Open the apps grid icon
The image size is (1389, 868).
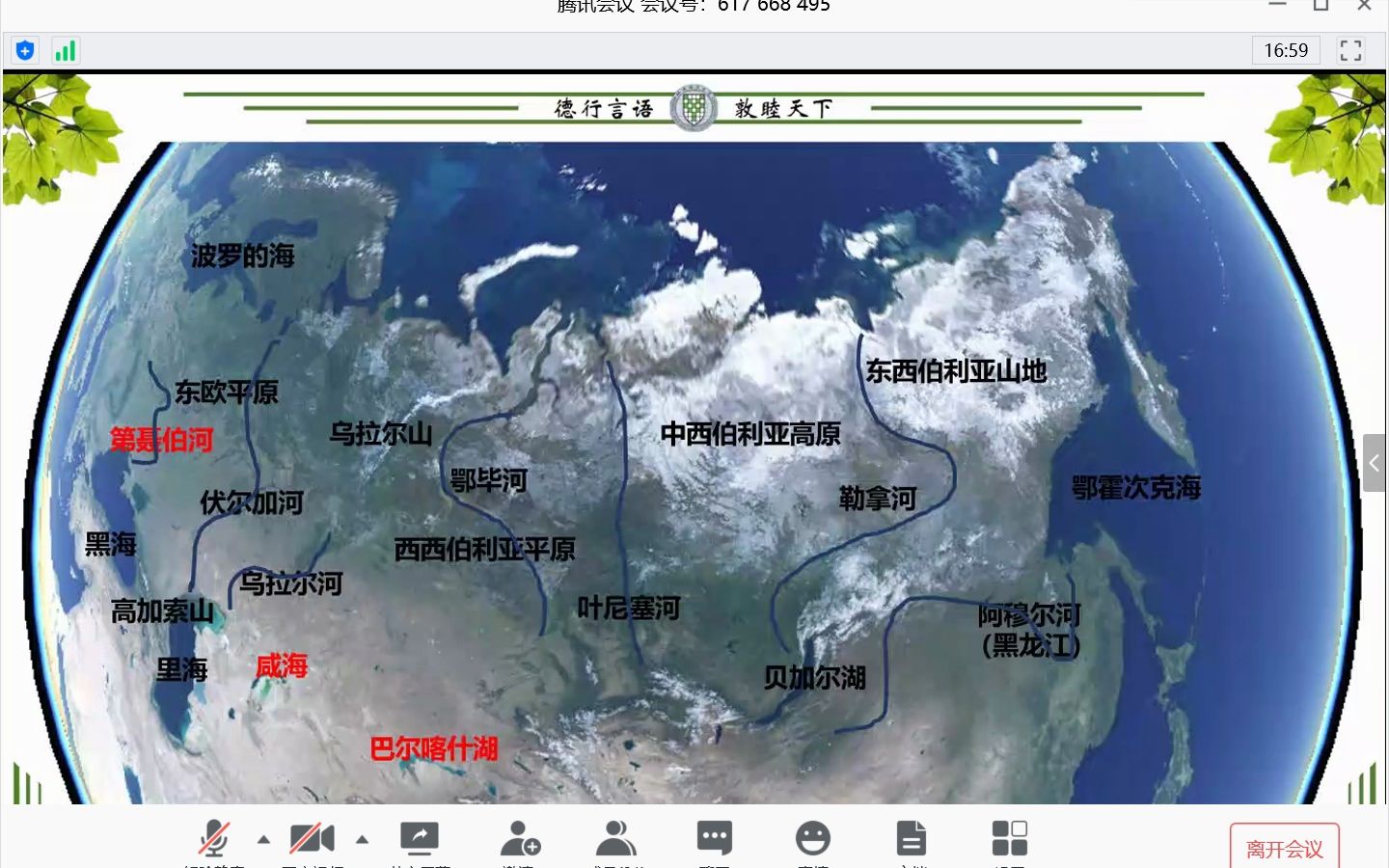tap(1010, 837)
